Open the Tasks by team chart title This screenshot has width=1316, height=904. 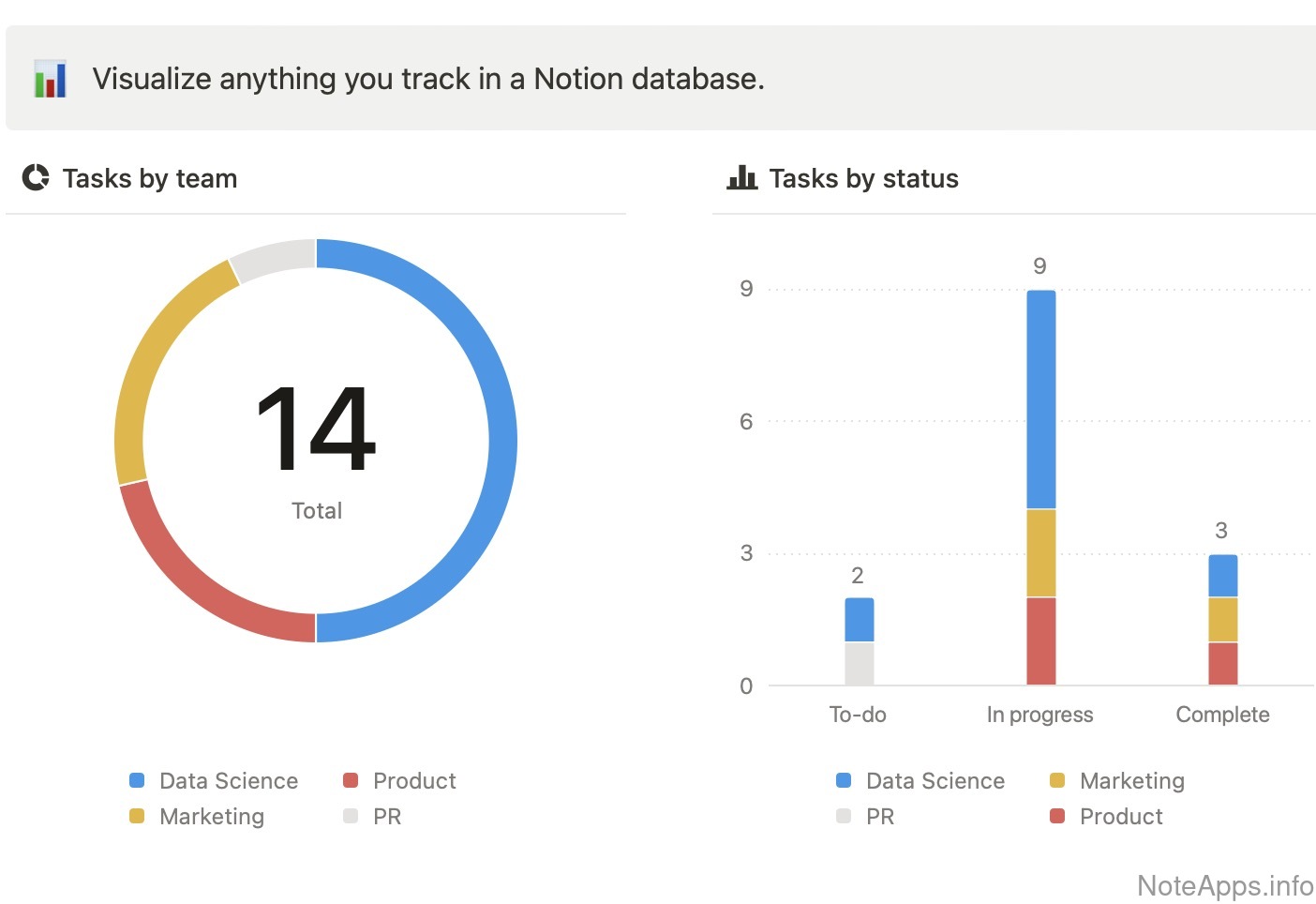[x=149, y=178]
